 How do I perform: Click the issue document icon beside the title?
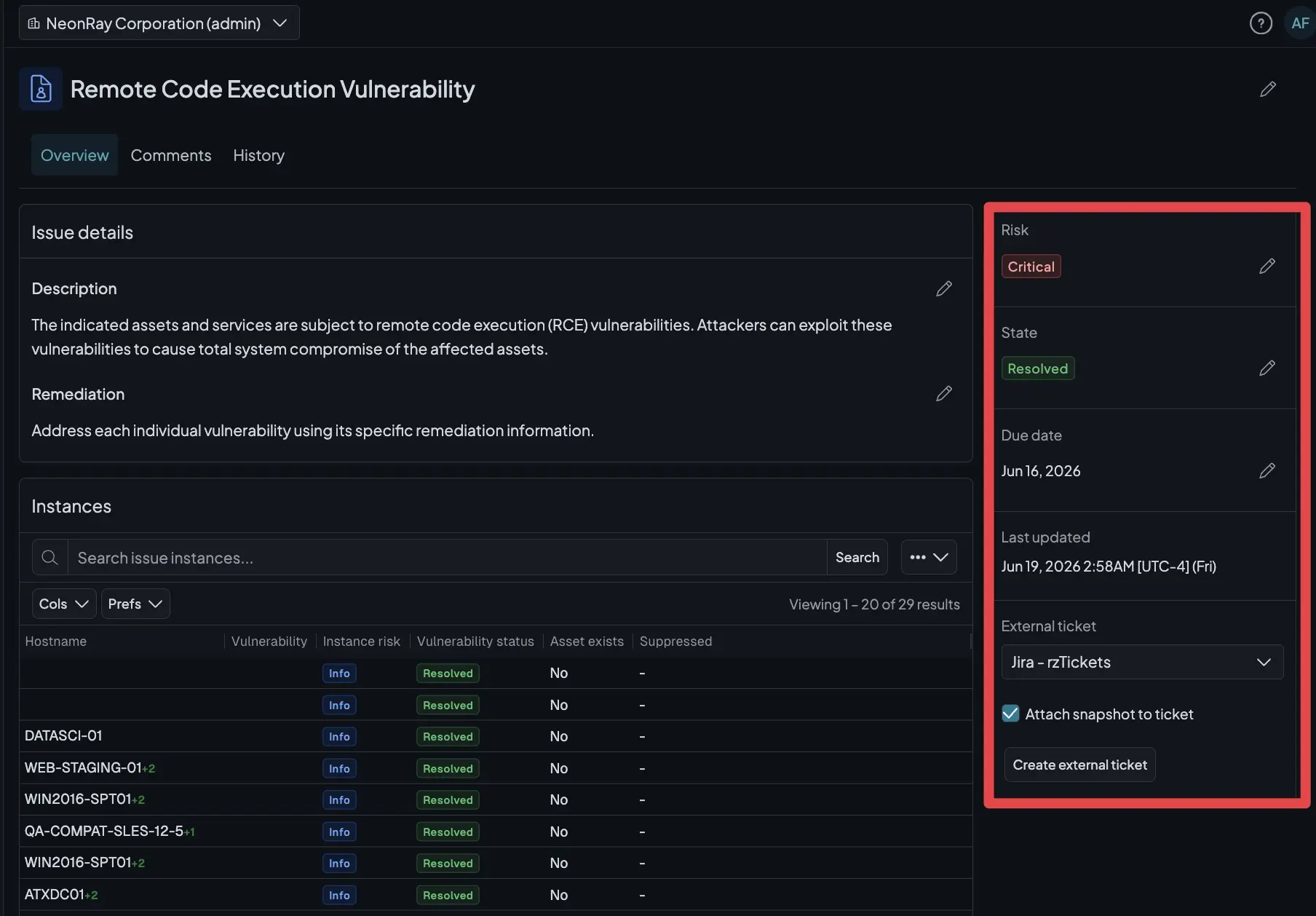[x=41, y=89]
